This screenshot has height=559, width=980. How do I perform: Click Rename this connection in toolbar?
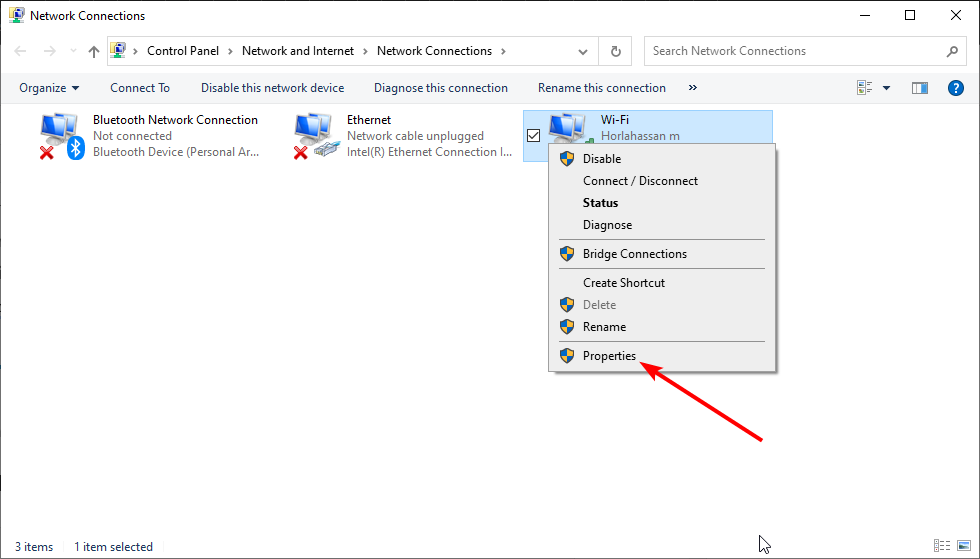pos(602,88)
